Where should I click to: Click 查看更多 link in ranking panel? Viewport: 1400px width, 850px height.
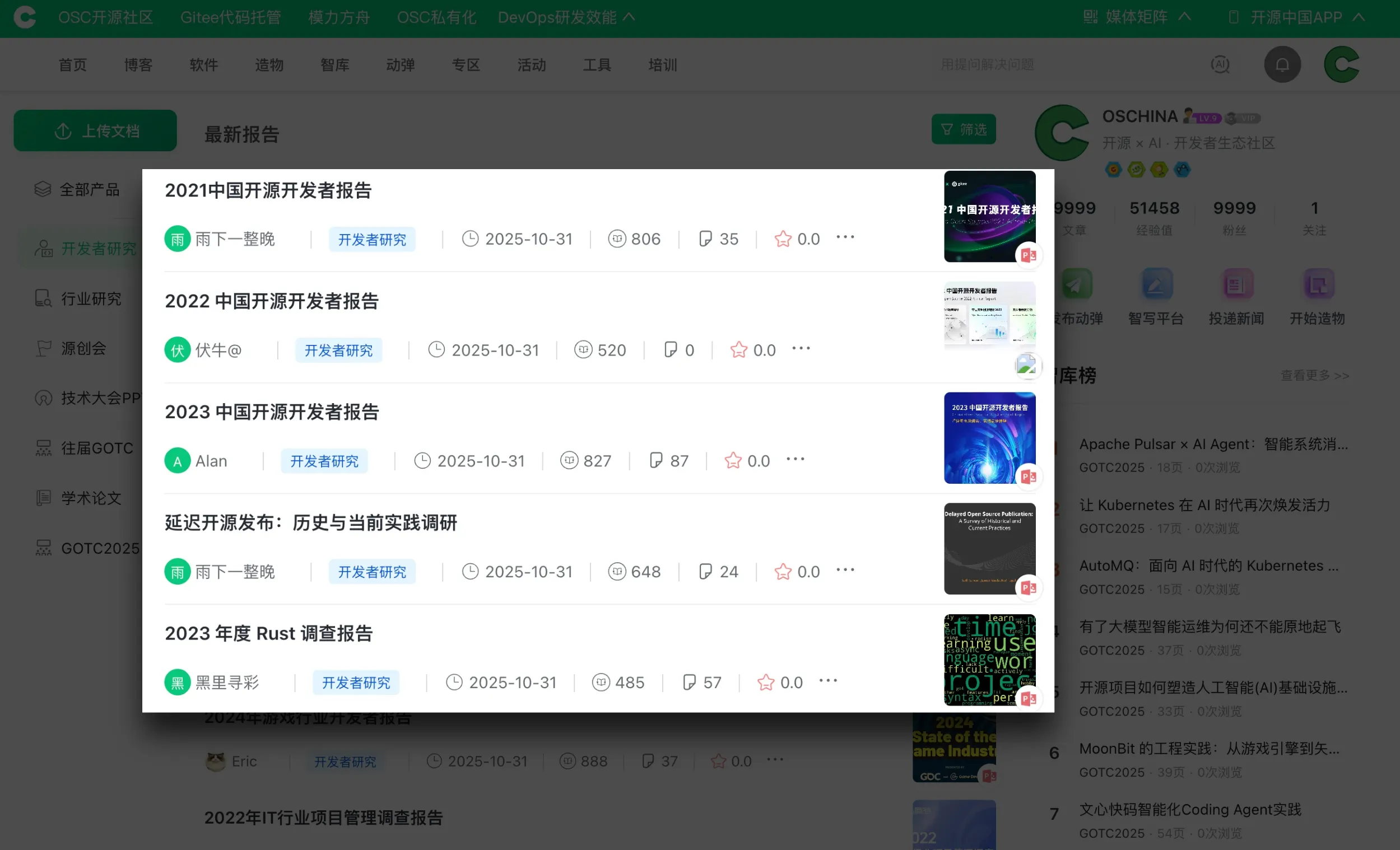click(x=1314, y=375)
